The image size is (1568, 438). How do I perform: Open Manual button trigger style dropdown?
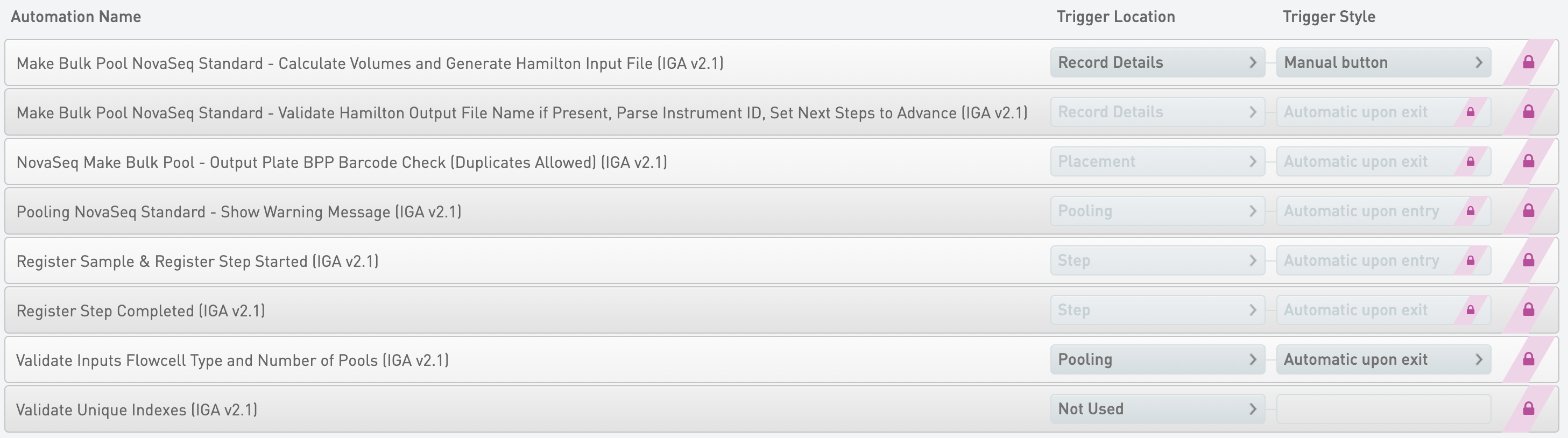pyautogui.click(x=1383, y=62)
